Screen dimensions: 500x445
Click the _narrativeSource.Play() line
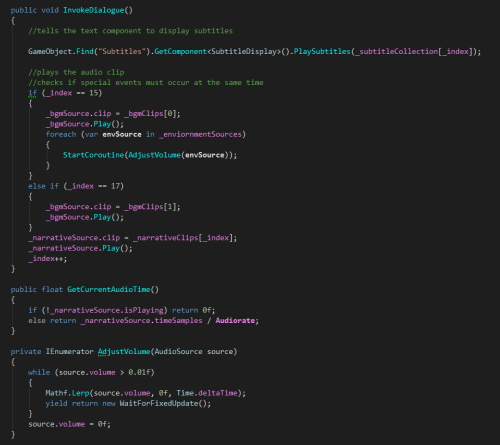click(80, 248)
